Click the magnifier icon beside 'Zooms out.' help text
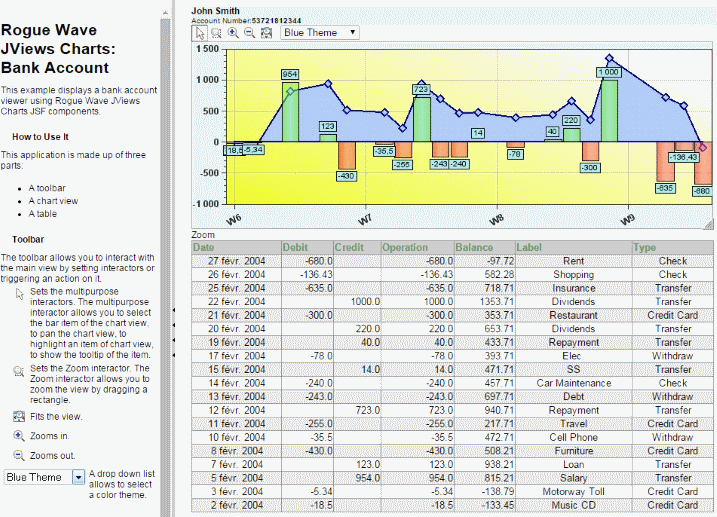This screenshot has height=517, width=717. point(19,455)
